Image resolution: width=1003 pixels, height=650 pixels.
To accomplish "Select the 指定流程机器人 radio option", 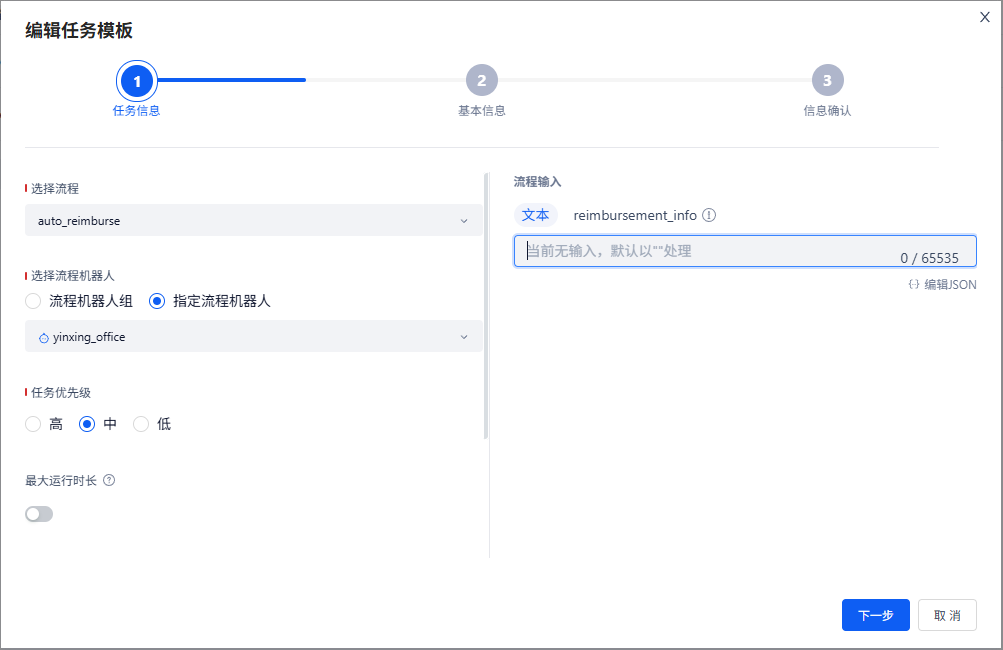I will [x=156, y=301].
